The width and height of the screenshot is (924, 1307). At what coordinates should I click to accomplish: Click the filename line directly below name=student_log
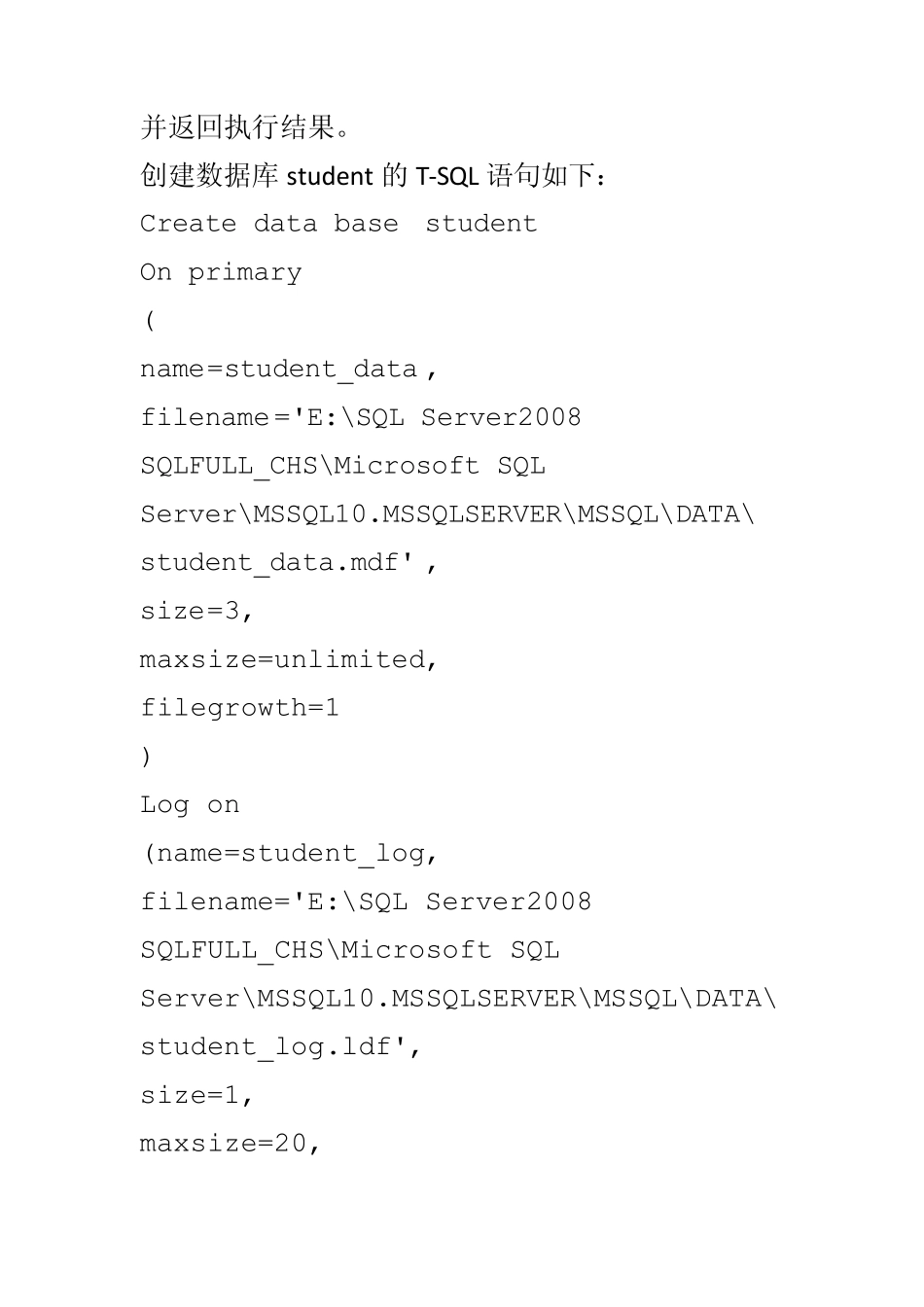(366, 902)
